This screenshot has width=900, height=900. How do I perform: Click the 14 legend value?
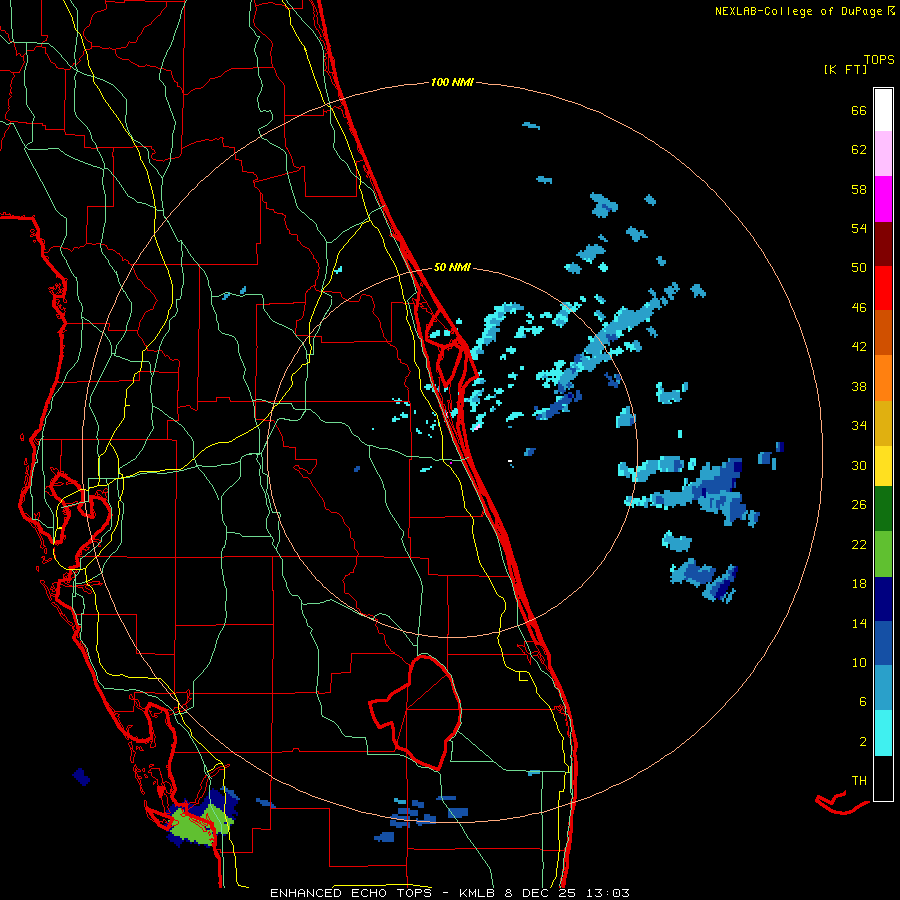(x=859, y=623)
